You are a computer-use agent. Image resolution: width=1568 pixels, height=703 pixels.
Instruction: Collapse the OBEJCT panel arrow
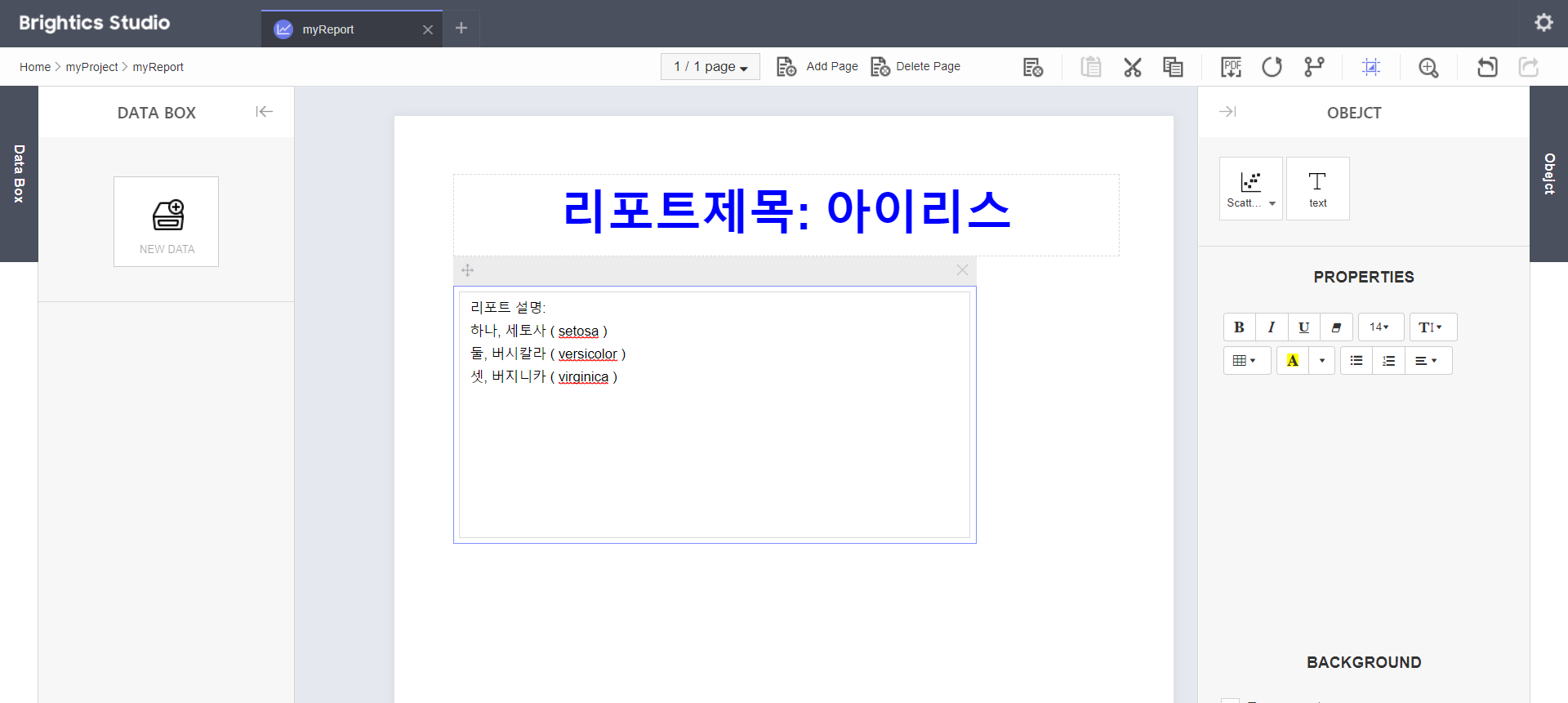coord(1227,112)
